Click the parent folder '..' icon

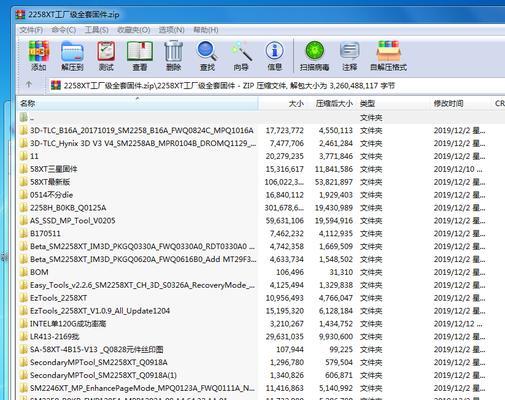(x=24, y=117)
